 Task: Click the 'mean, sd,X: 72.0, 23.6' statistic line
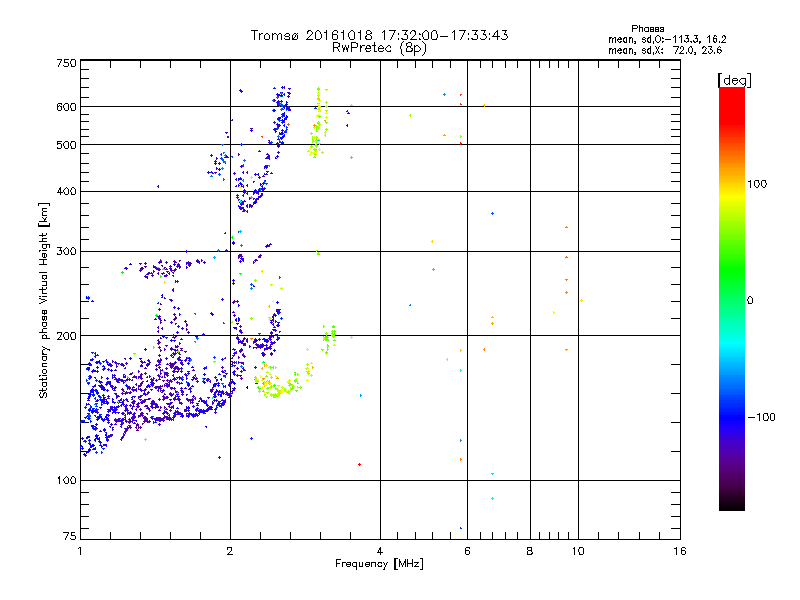tap(665, 50)
